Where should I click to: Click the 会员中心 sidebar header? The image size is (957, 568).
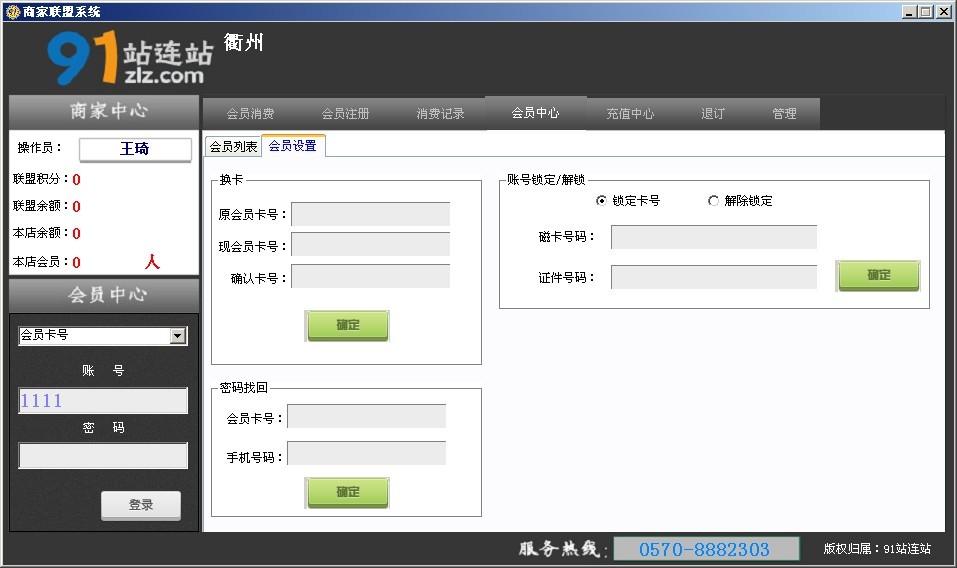[x=104, y=295]
